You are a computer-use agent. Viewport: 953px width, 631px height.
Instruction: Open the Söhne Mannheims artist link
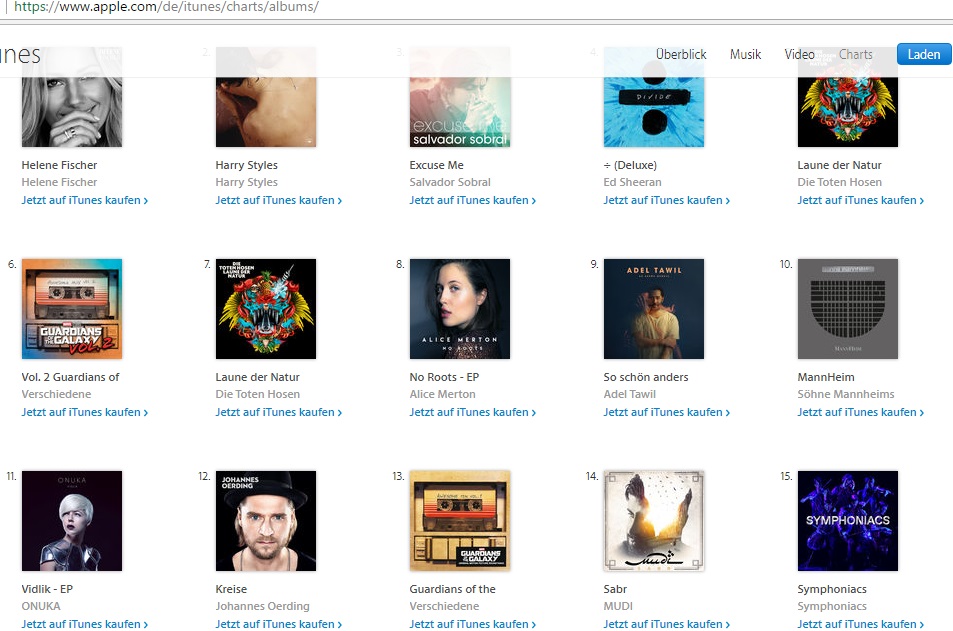[845, 394]
